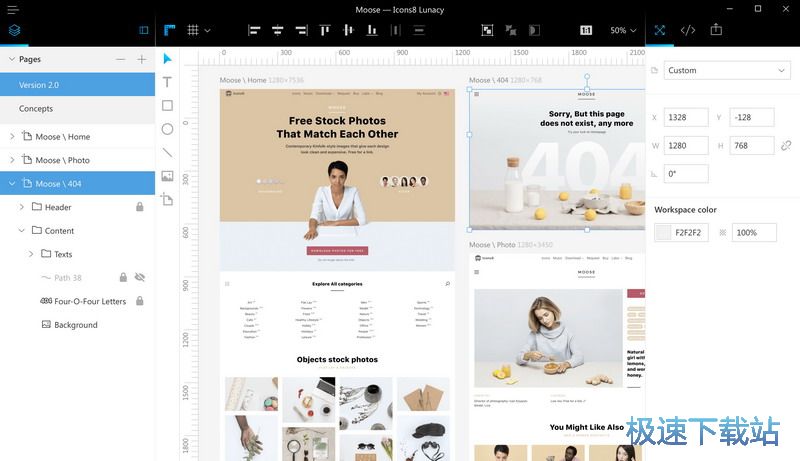Toggle visibility of Path 38 layer
This screenshot has width=800, height=461.
point(140,277)
